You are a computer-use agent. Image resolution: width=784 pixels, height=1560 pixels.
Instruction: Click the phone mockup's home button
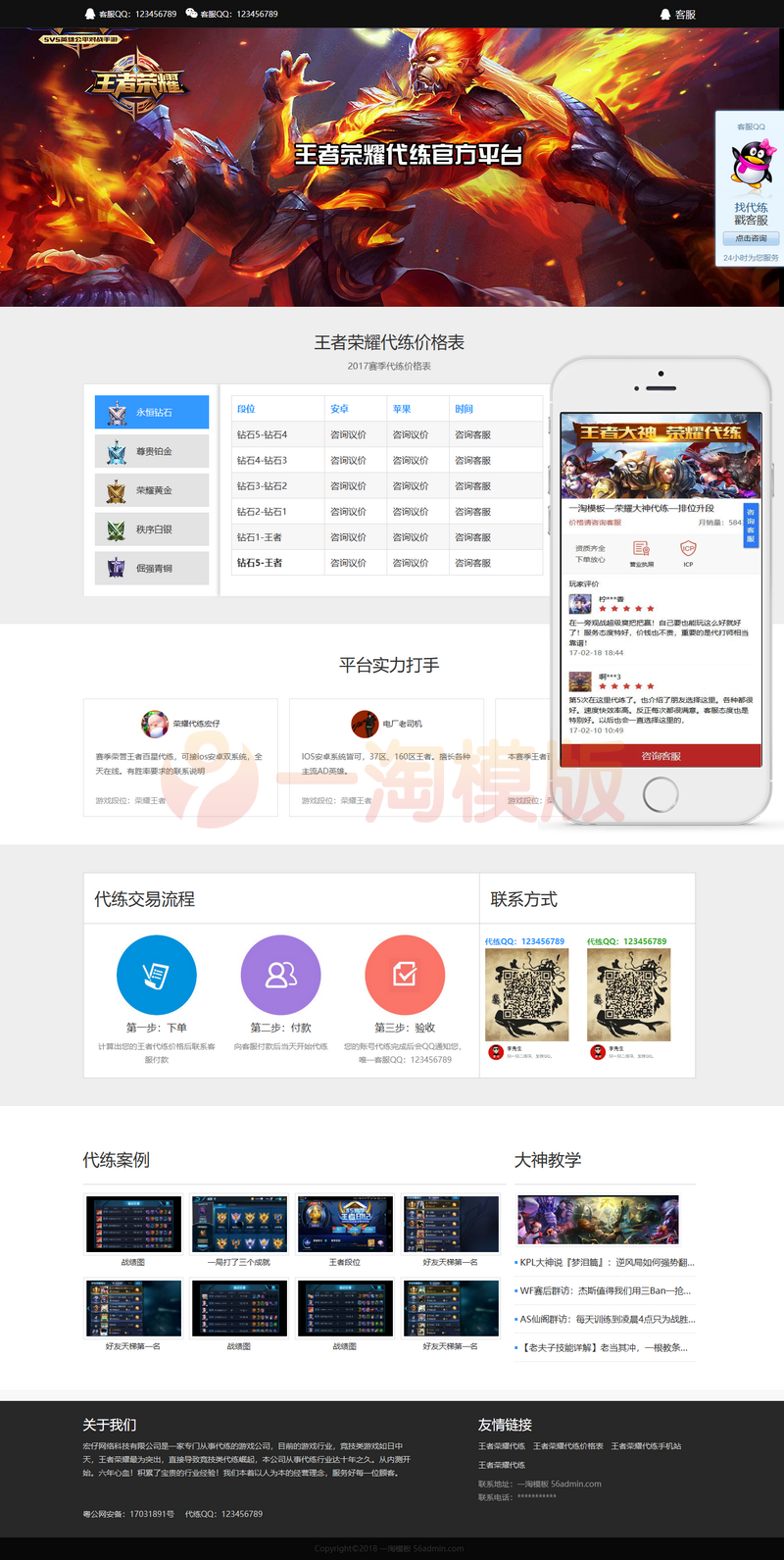[661, 794]
